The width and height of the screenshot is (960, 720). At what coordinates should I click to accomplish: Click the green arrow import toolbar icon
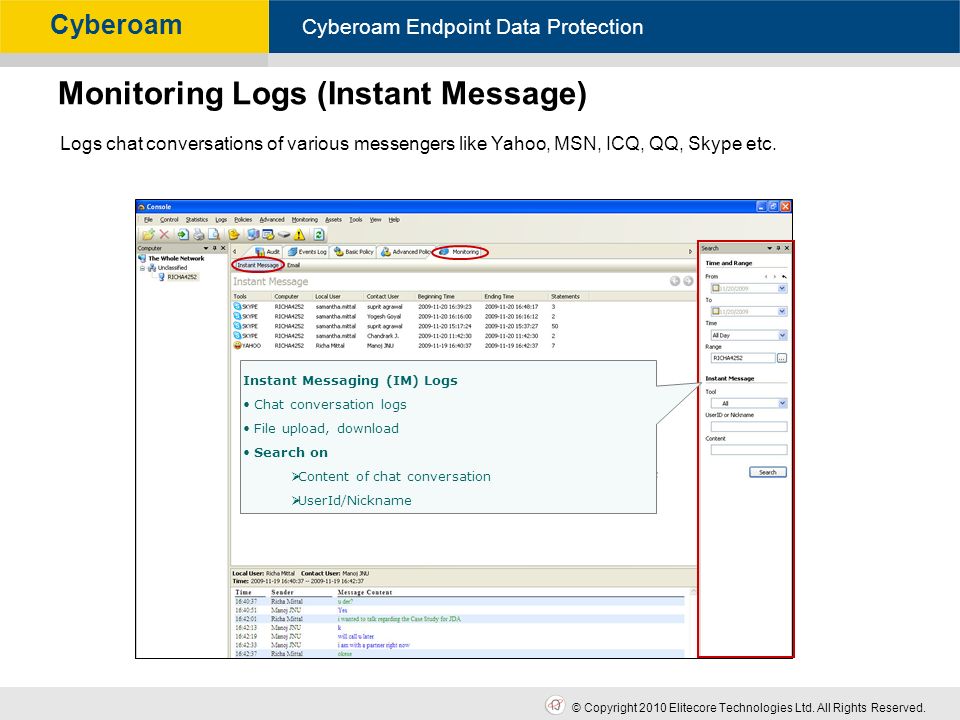tap(182, 234)
